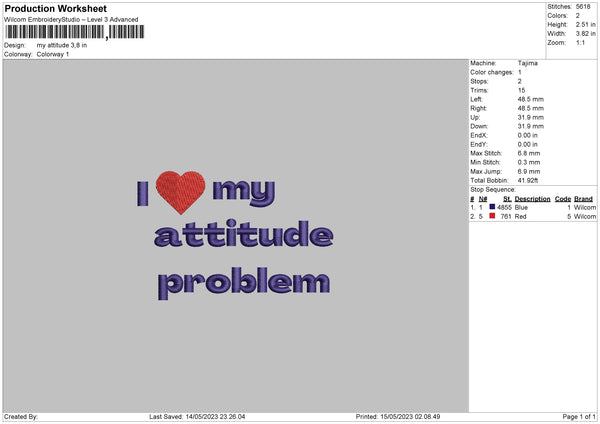Click the Max Stitch value 6.8 mm
Screen dimensions: 600x424
tap(529, 153)
